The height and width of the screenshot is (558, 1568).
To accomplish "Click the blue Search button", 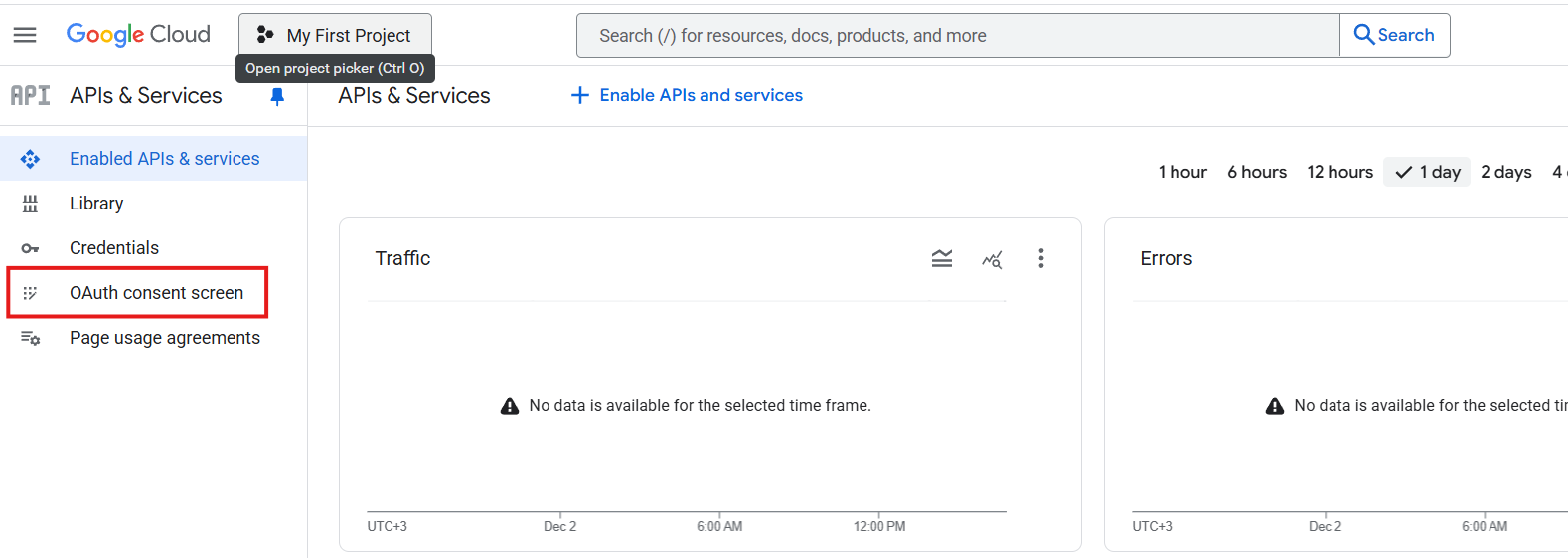I will click(1394, 35).
